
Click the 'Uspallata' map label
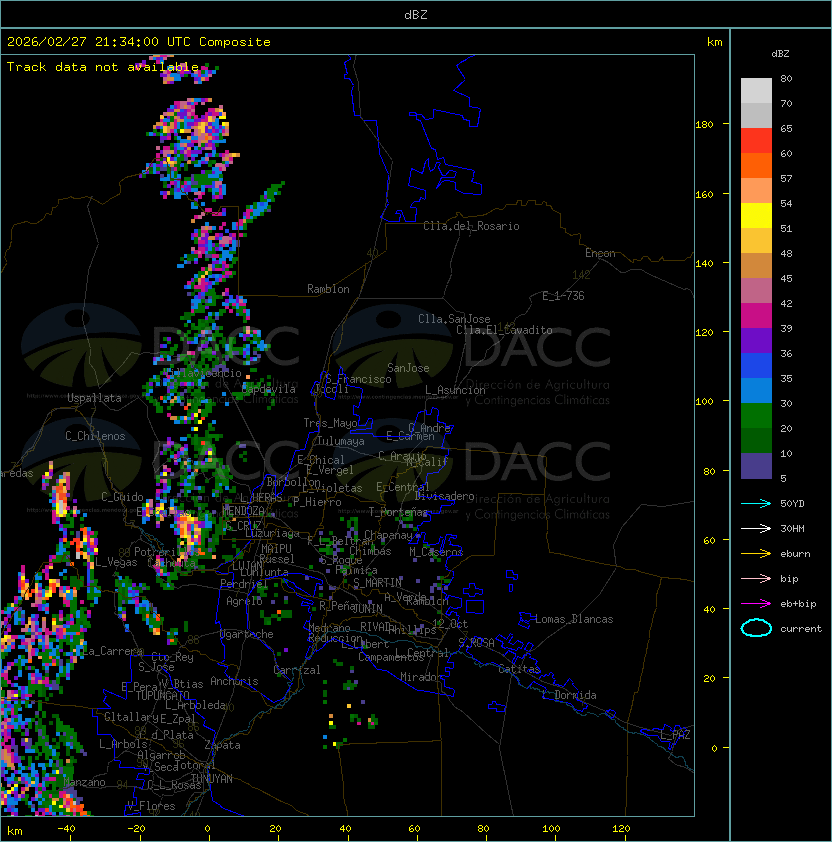94,398
